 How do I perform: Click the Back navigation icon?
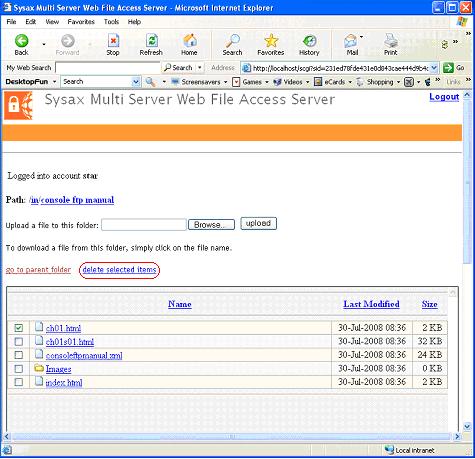click(x=21, y=41)
